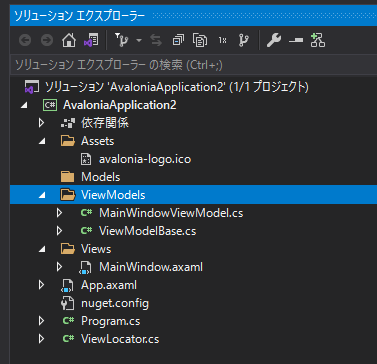This screenshot has height=364, width=377.
Task: Select ViewModelBase.cs file
Action: click(x=147, y=231)
